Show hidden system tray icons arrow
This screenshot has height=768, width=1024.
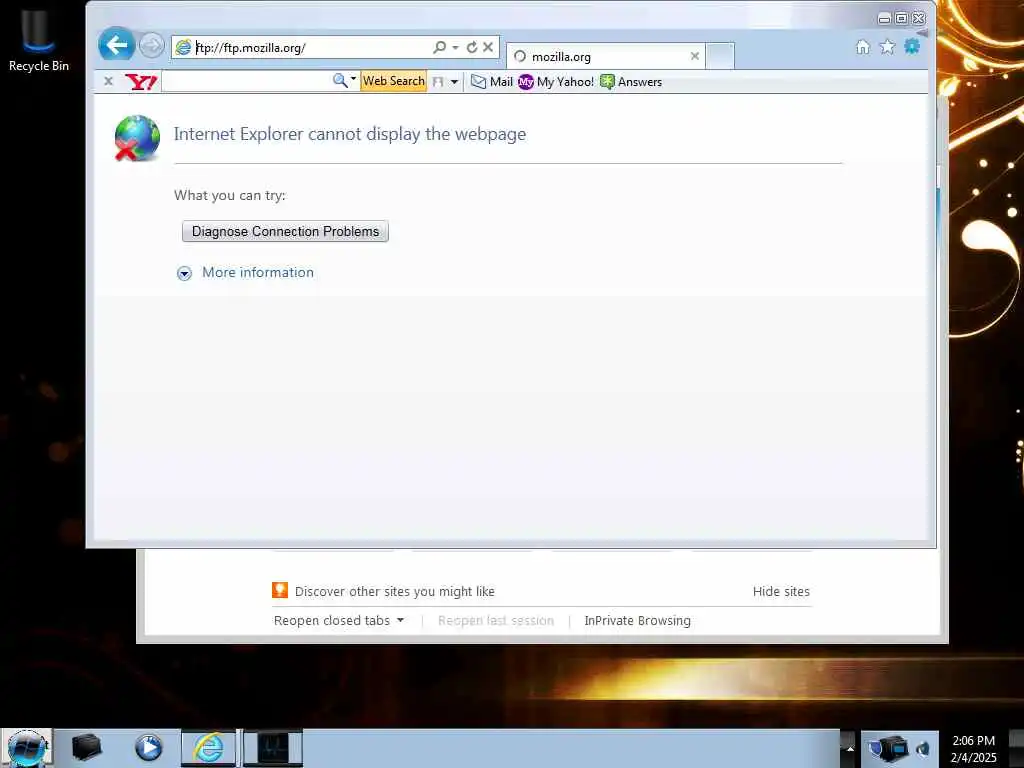pyautogui.click(x=849, y=748)
